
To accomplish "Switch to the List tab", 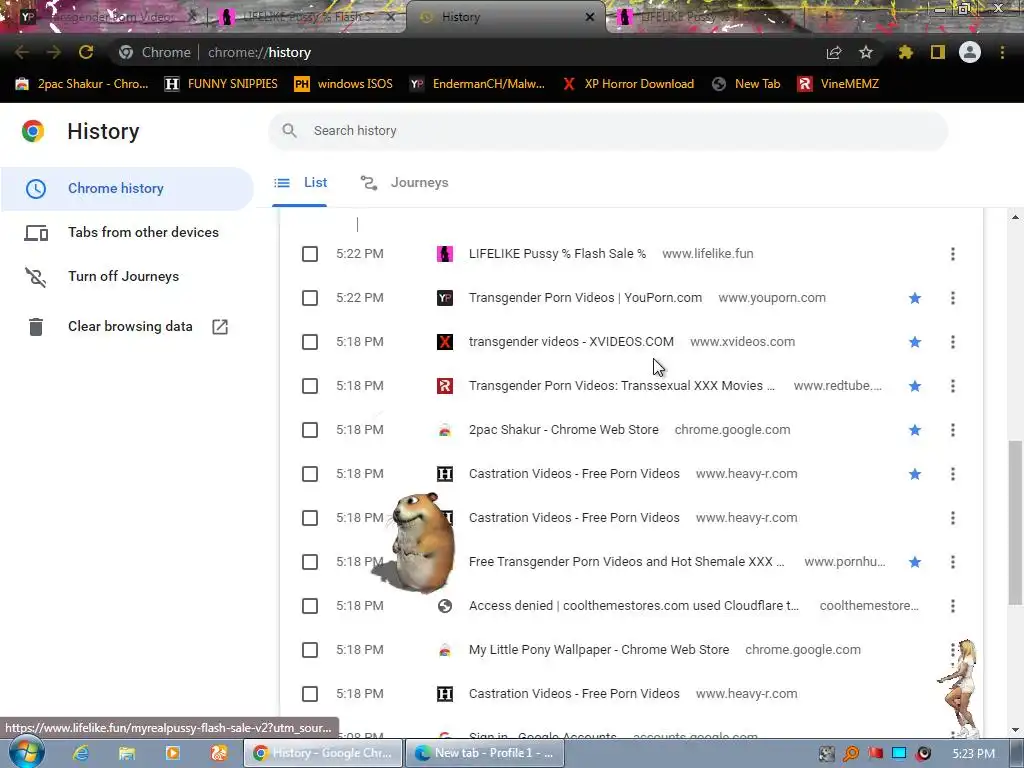I will point(300,183).
